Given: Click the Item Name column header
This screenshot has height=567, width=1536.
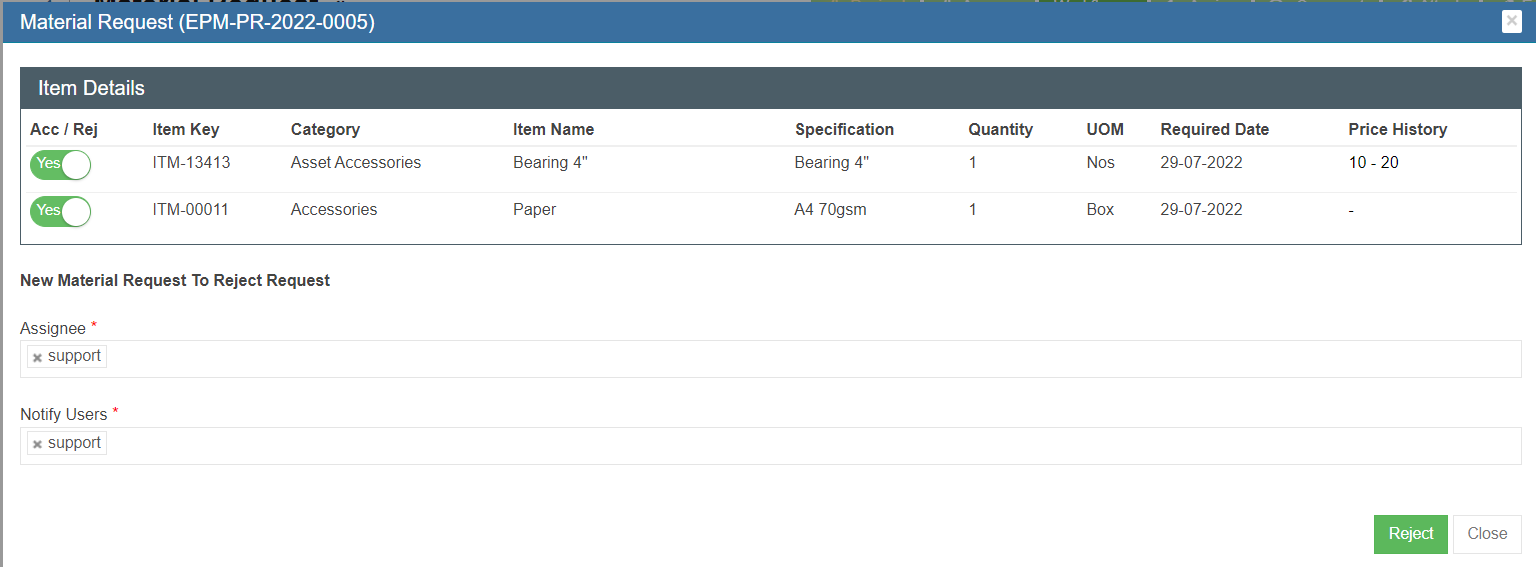Looking at the screenshot, I should pos(553,129).
